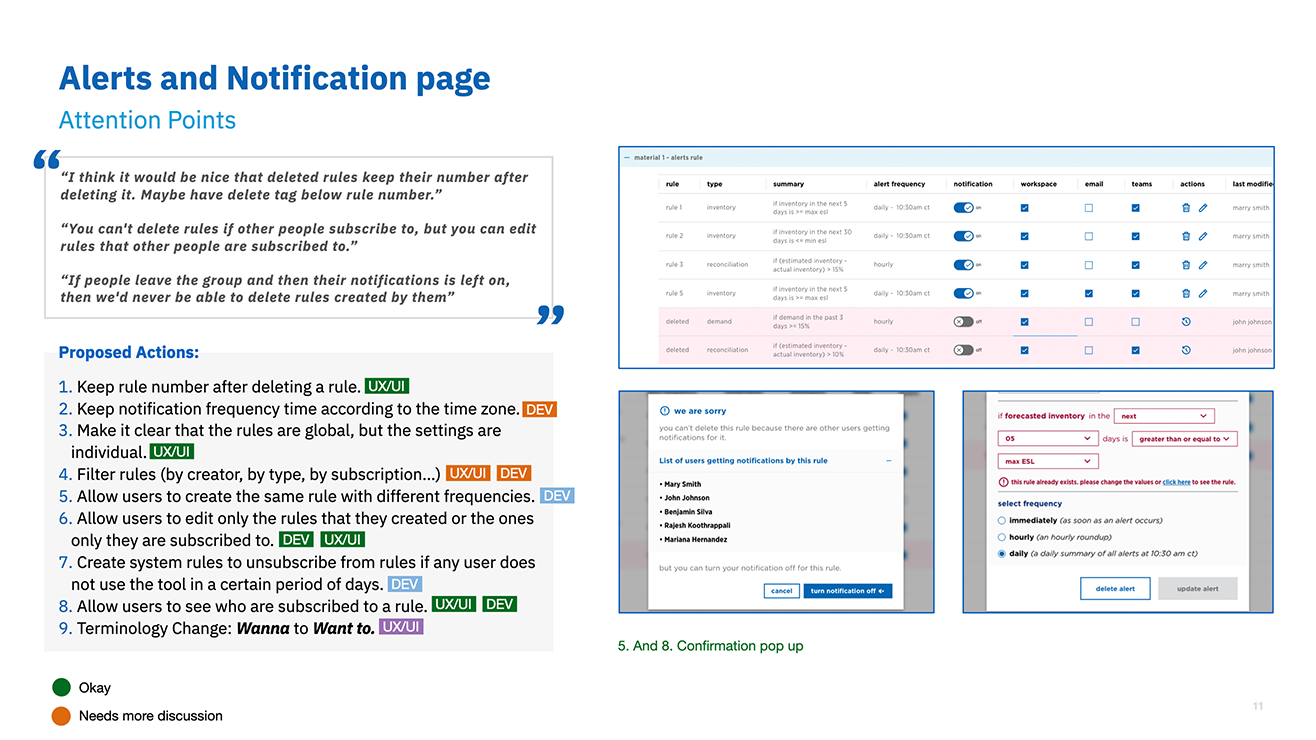1316x740 pixels.
Task: Open the '05' days dropdown
Action: click(x=1048, y=439)
